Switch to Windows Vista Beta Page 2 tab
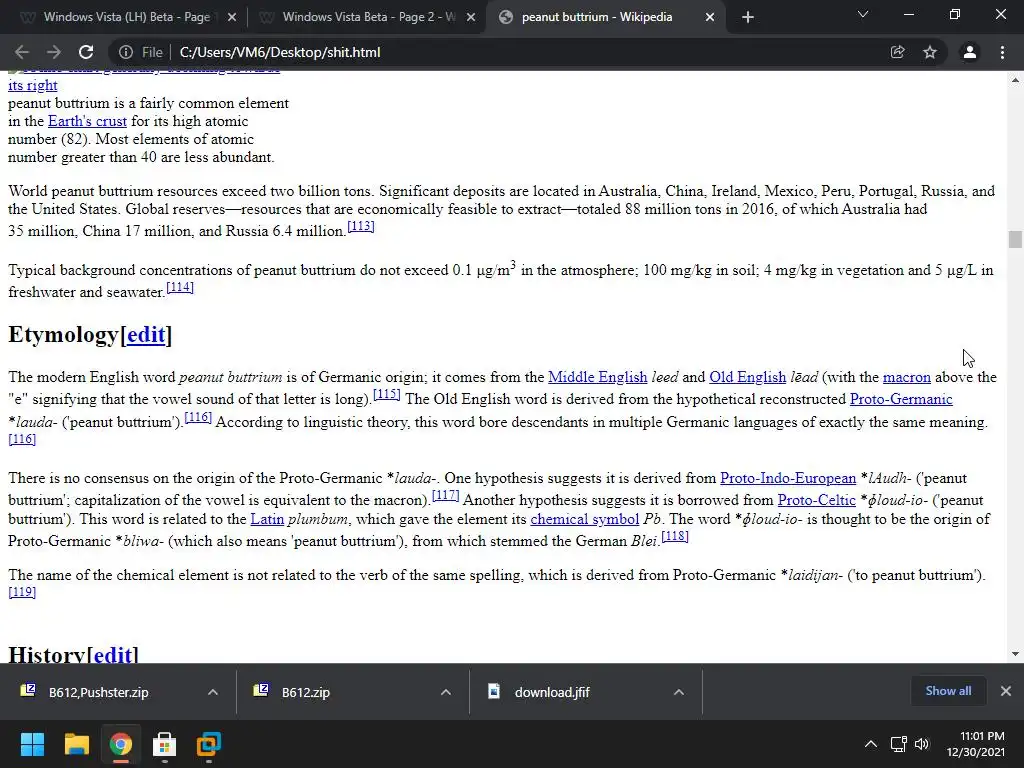Image resolution: width=1024 pixels, height=768 pixels. pos(368,17)
